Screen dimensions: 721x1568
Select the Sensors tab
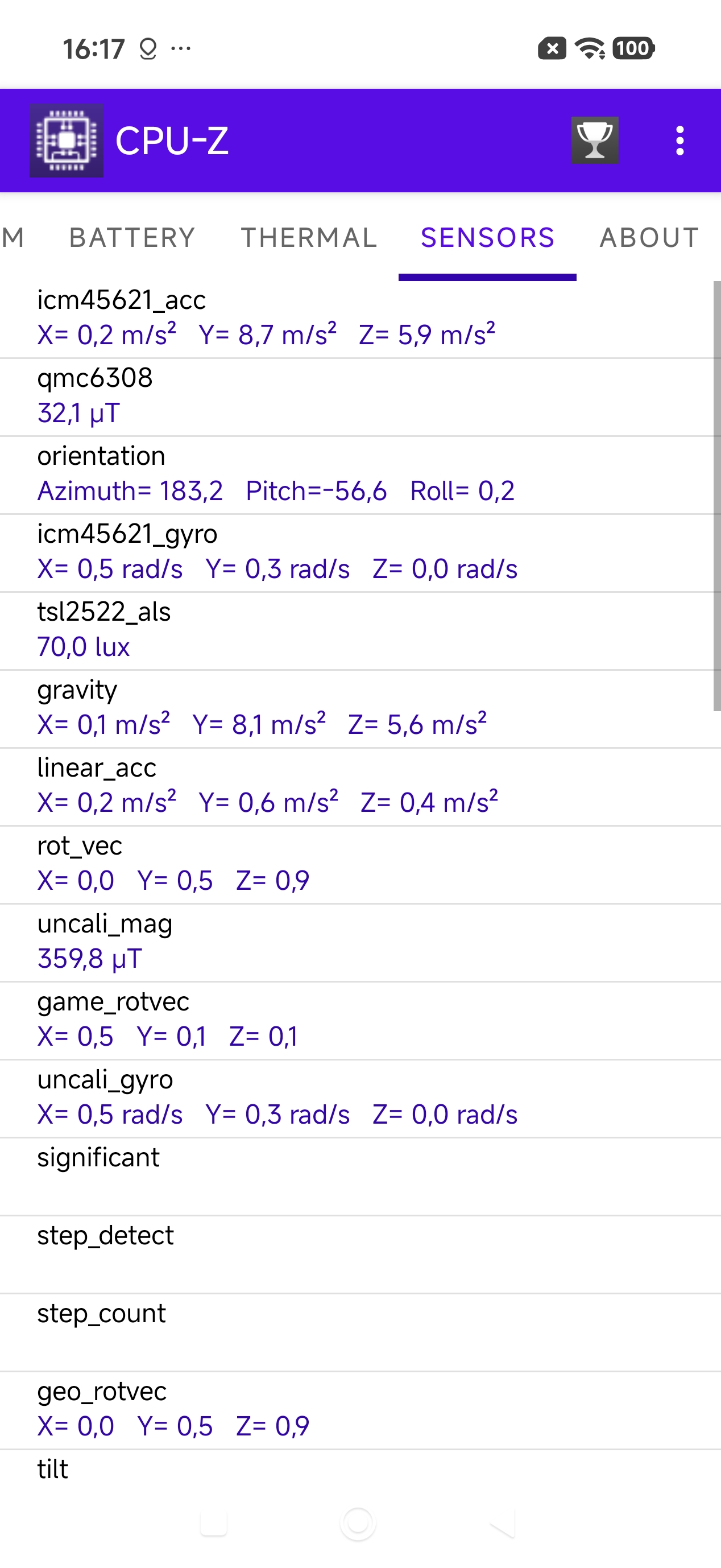(x=487, y=237)
